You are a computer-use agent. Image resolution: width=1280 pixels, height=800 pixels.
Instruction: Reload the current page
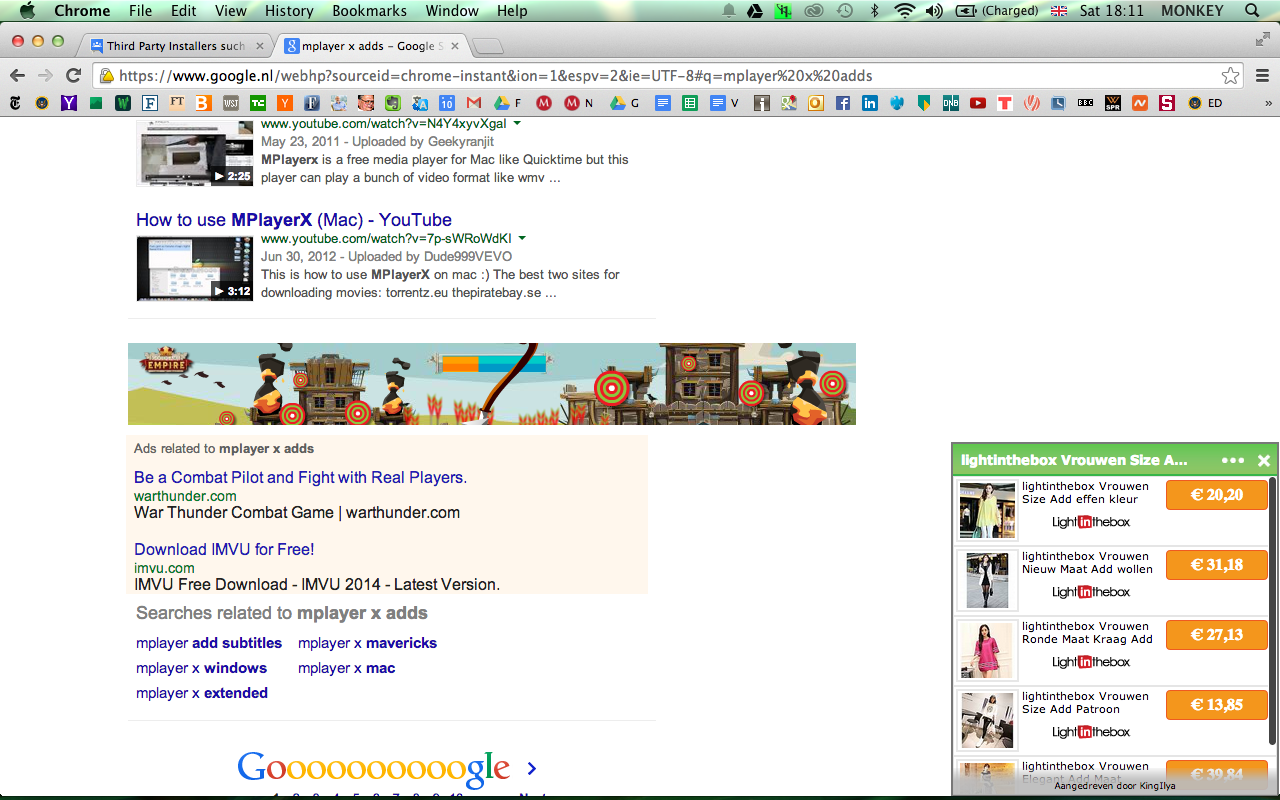73,76
